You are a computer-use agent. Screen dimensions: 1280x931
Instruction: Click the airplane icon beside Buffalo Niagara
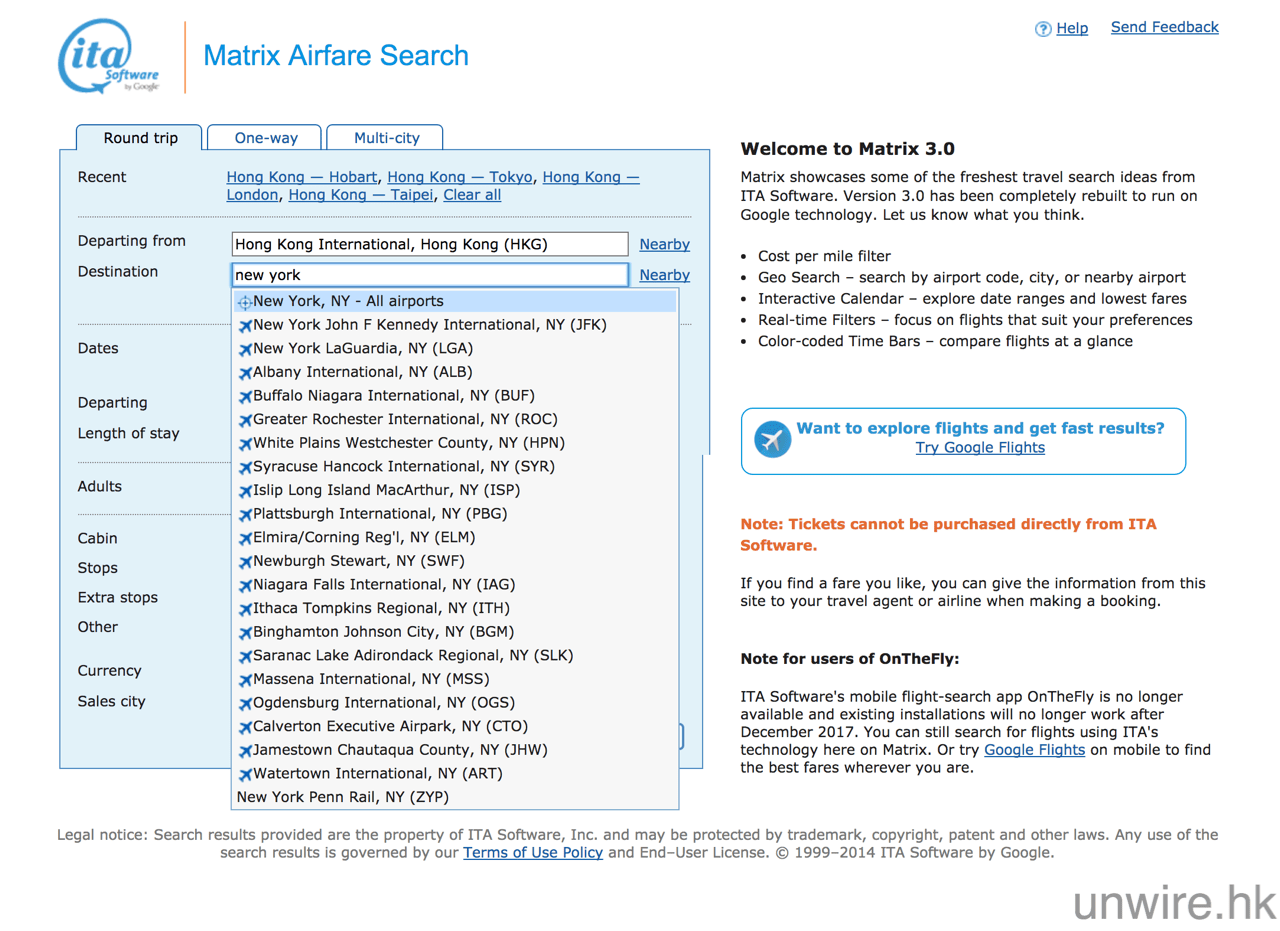point(245,396)
